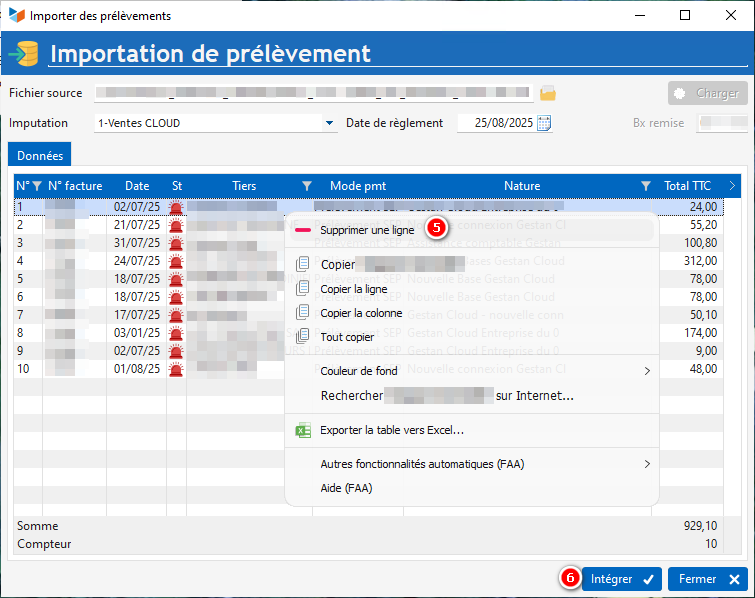Click the Date de règlement input field
The image size is (755, 598).
click(x=496, y=123)
